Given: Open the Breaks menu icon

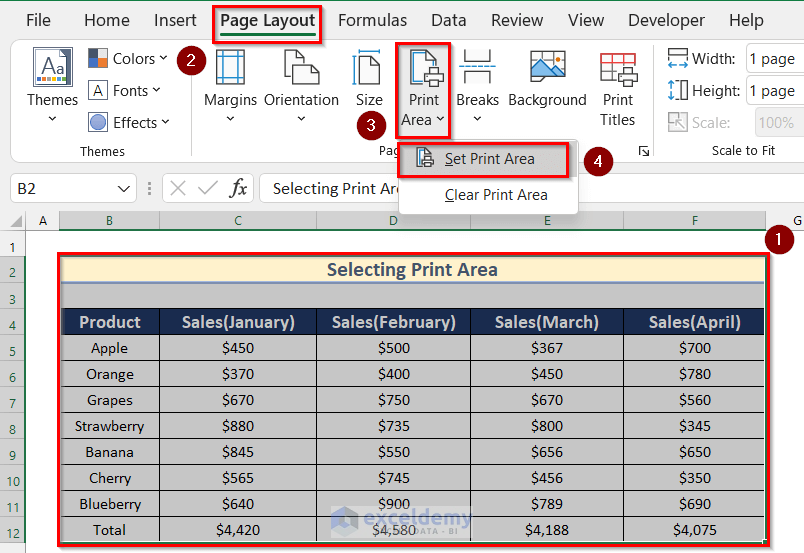Looking at the screenshot, I should pyautogui.click(x=477, y=67).
